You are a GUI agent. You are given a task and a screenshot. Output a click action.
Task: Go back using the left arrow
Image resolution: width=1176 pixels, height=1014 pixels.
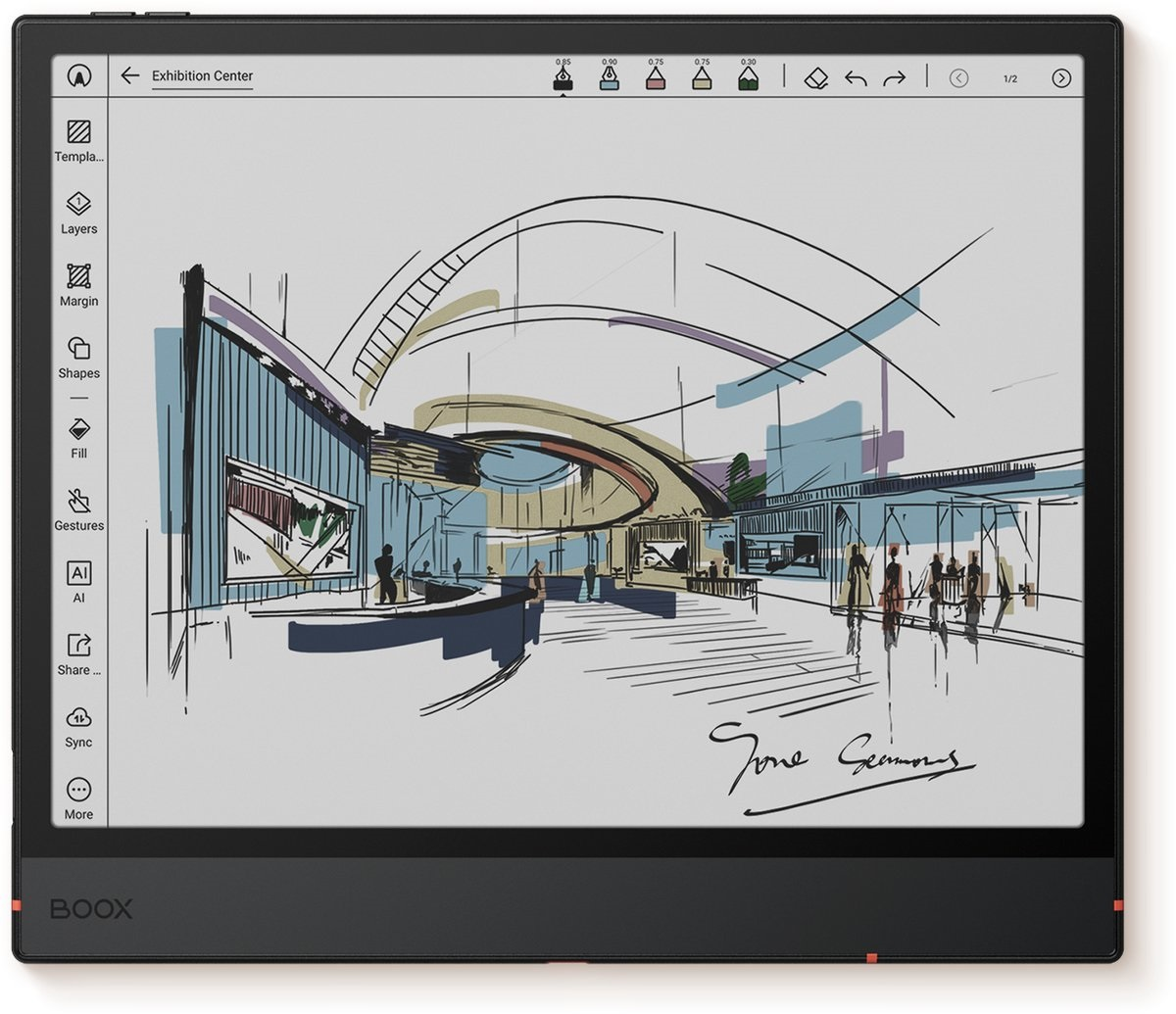coord(129,75)
